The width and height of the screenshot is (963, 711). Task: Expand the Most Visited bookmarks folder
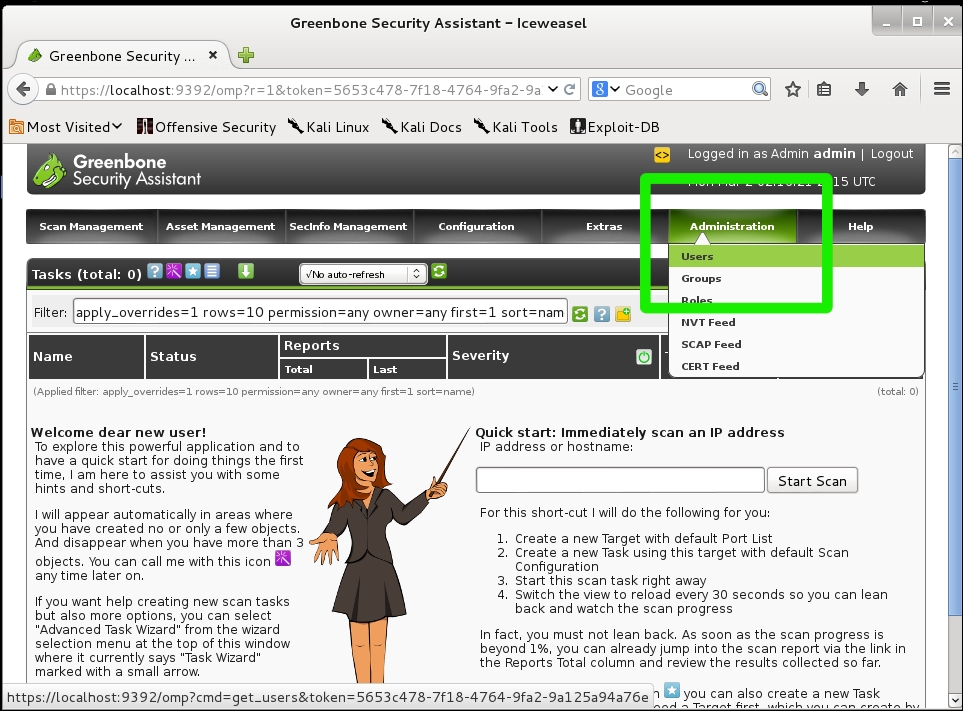66,127
